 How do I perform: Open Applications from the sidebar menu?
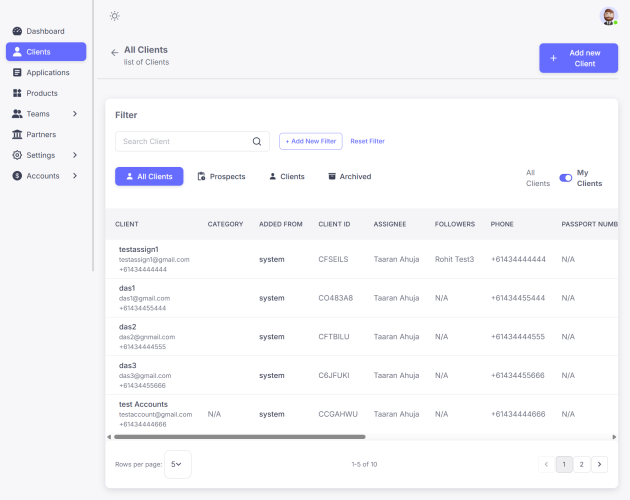[46, 72]
